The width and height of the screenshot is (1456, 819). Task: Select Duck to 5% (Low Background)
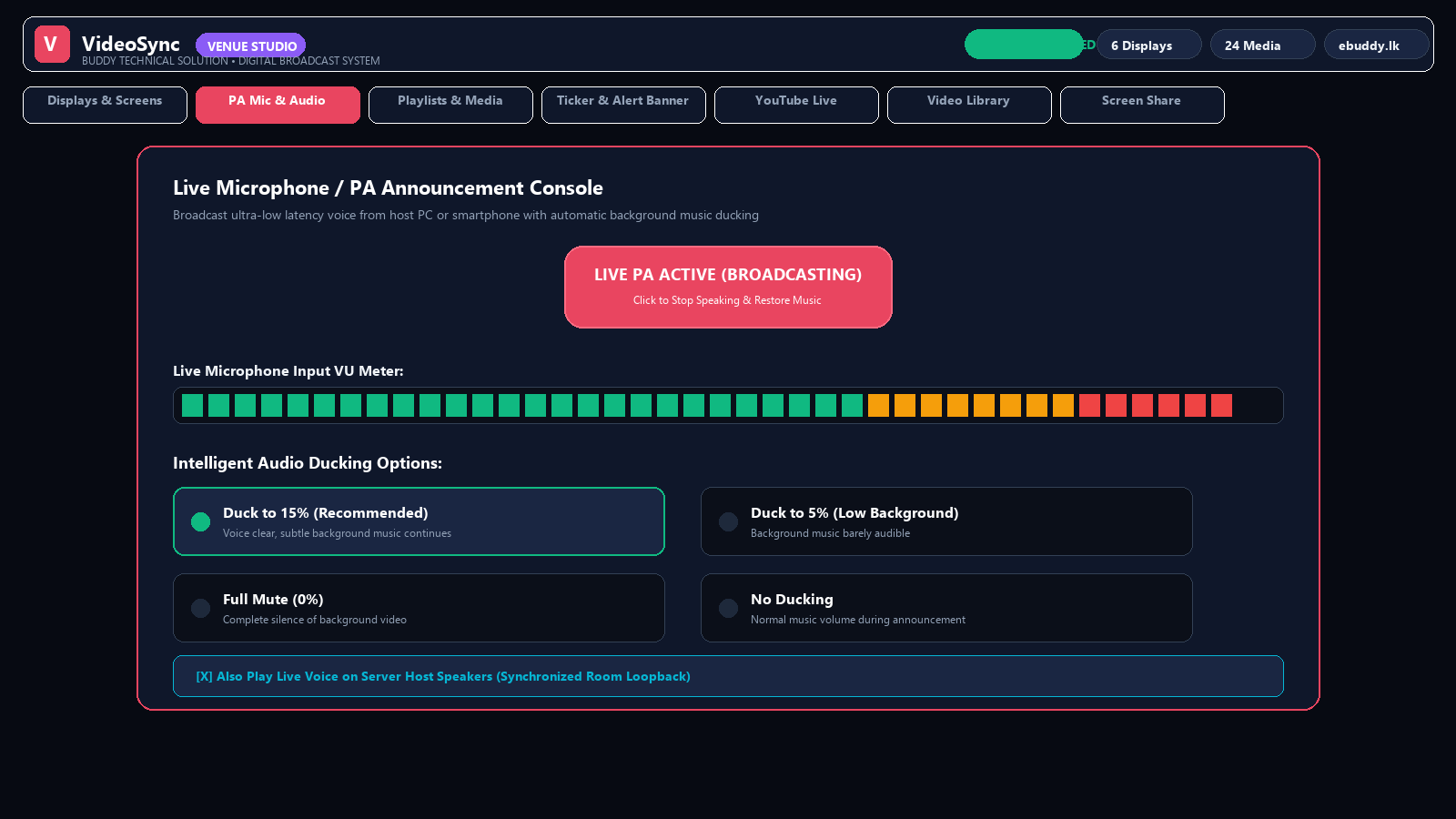[946, 521]
